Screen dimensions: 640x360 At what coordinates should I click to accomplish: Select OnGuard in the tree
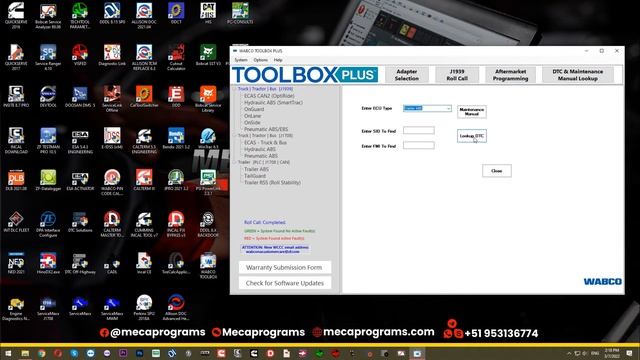tap(254, 109)
